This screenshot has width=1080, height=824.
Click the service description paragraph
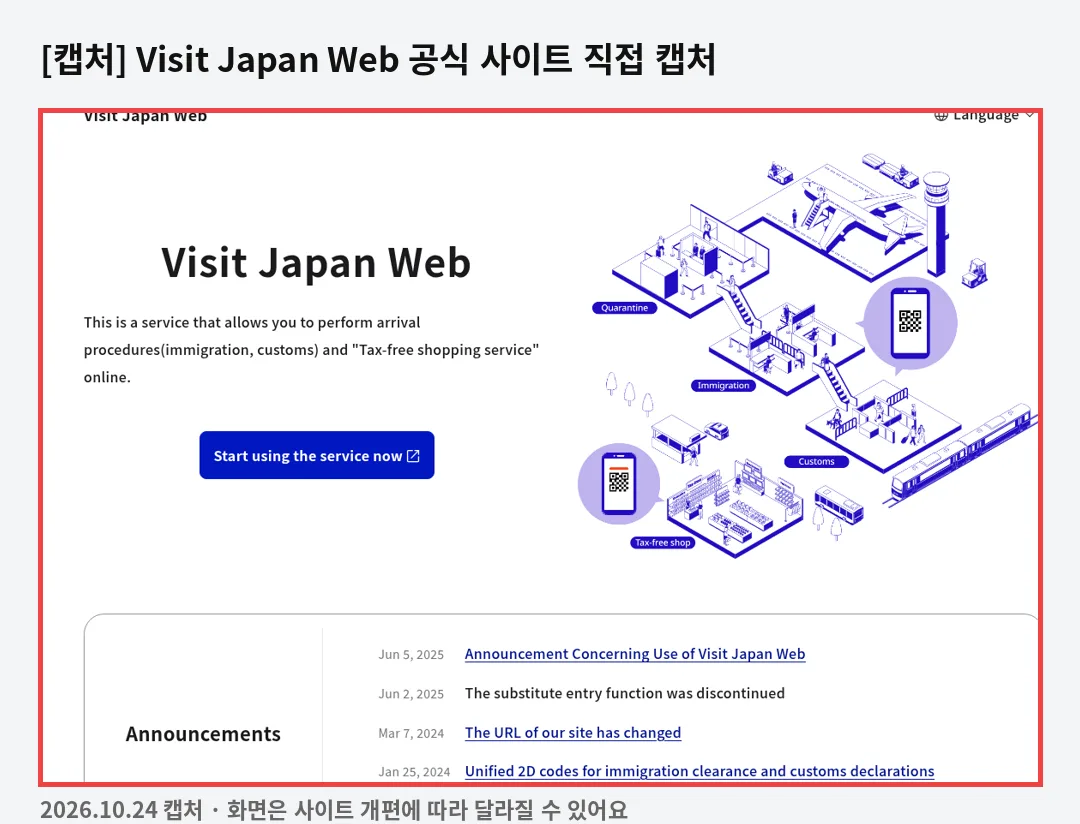[x=311, y=349]
